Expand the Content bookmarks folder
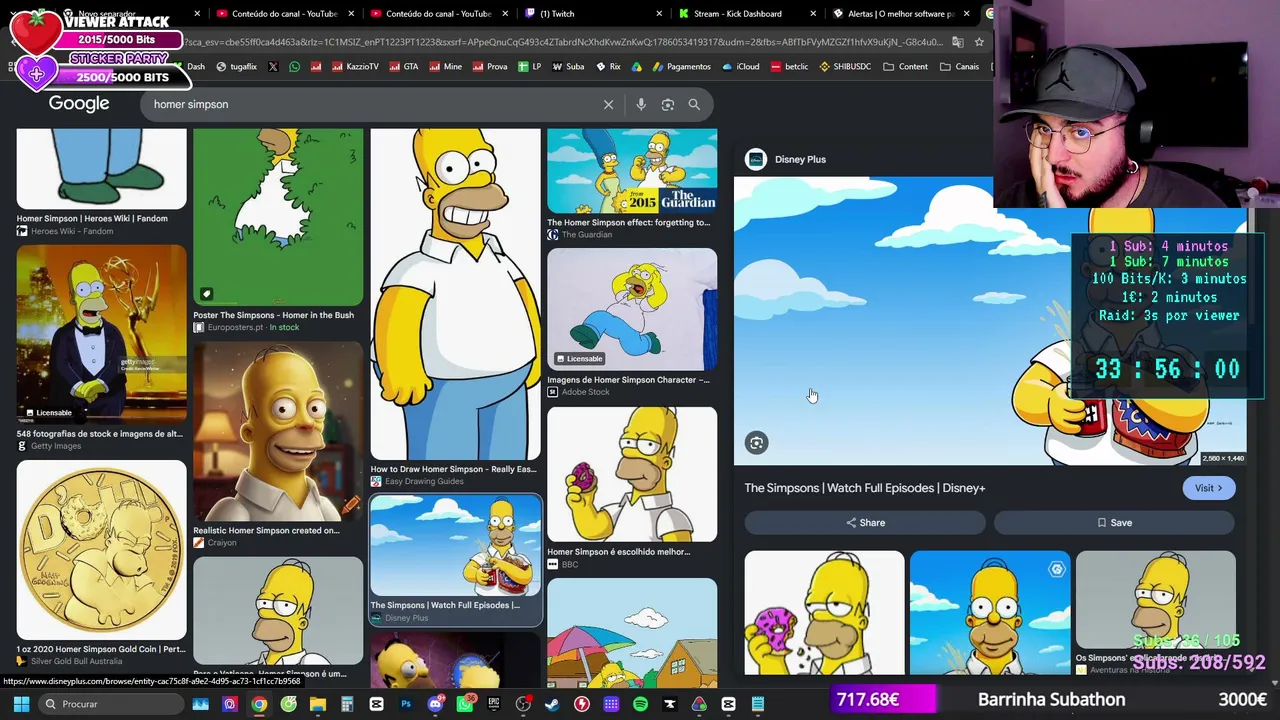This screenshot has height=720, width=1280. tap(905, 67)
